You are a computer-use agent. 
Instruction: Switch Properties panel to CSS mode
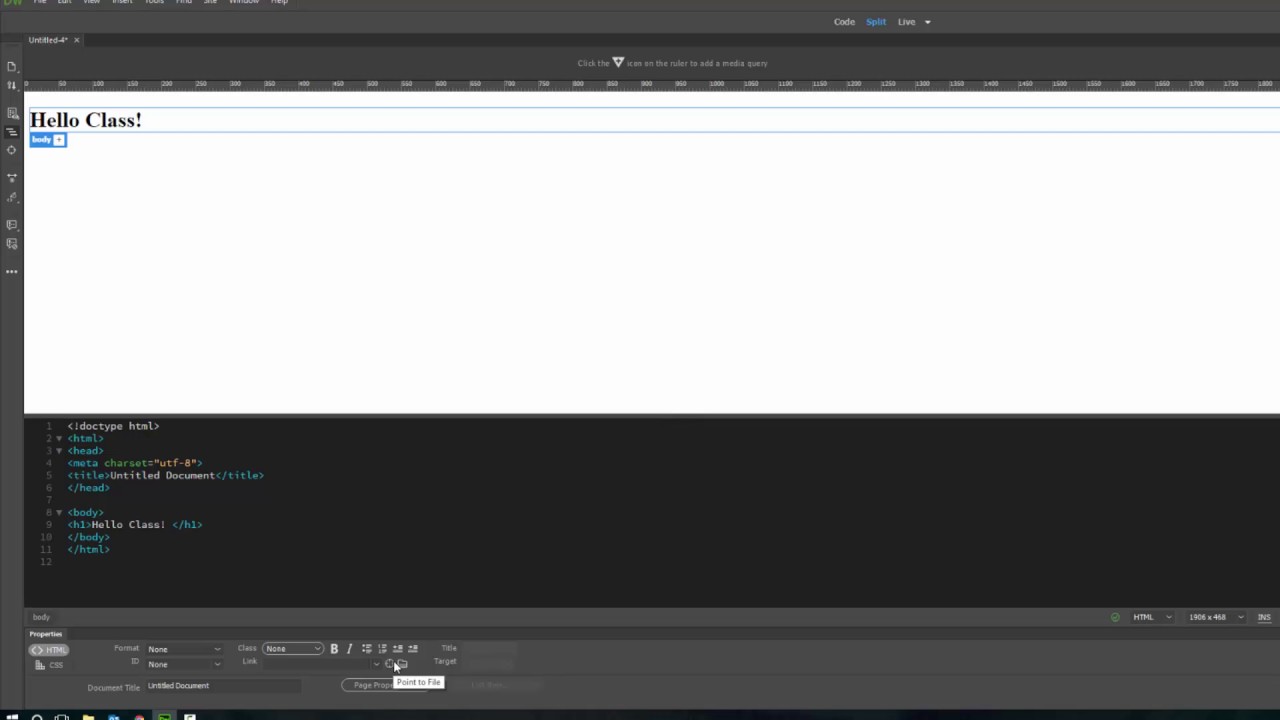click(49, 665)
